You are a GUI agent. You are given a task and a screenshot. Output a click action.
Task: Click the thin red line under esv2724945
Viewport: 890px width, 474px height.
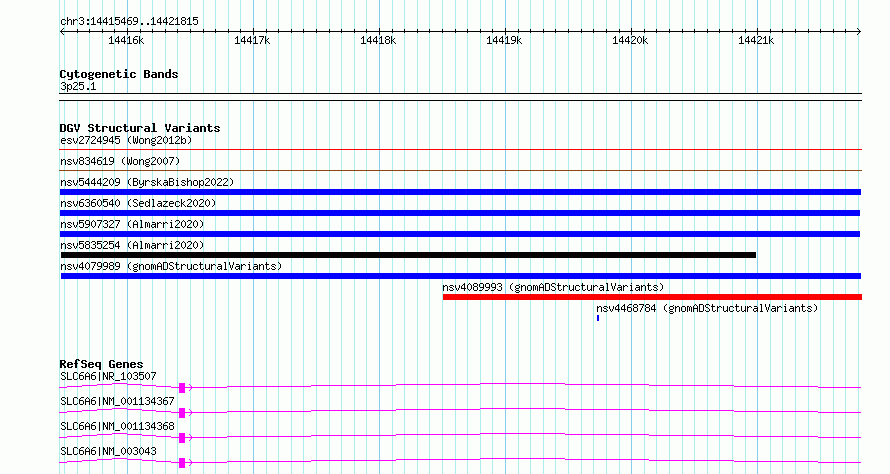click(460, 150)
